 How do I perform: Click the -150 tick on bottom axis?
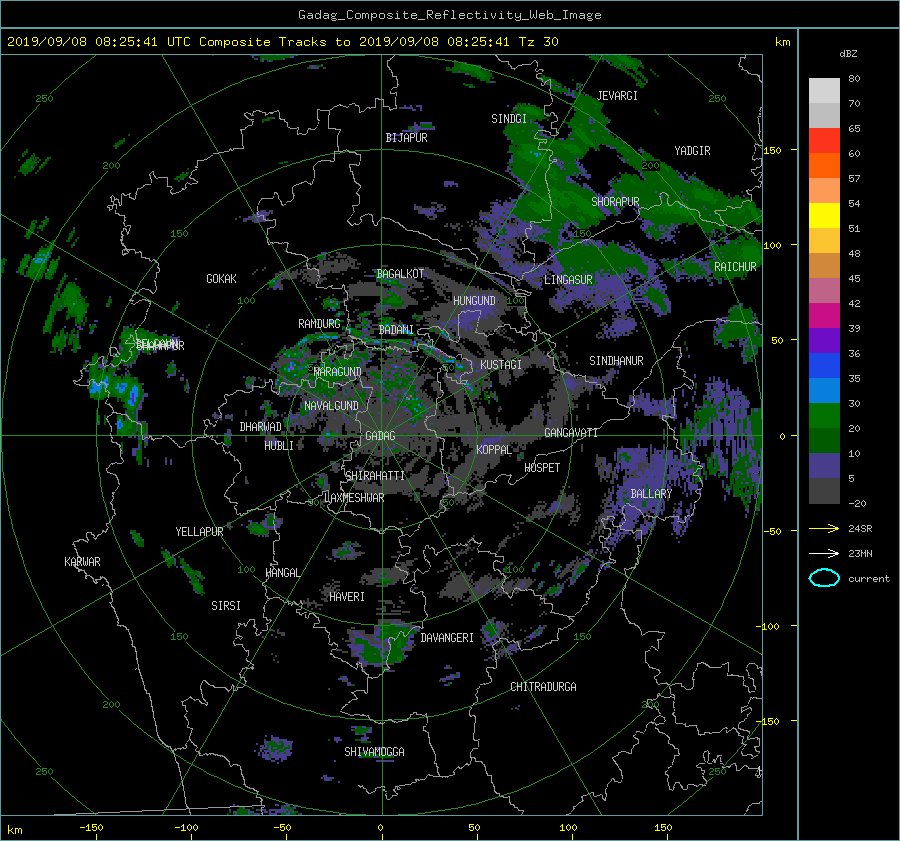(x=91, y=827)
